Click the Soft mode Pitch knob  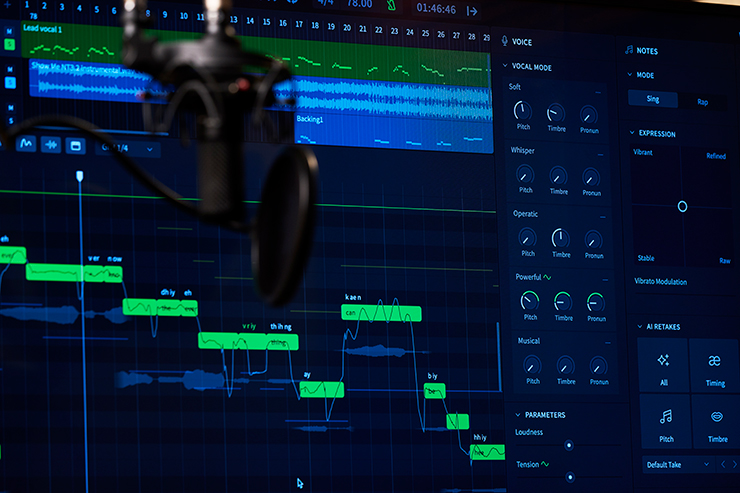pos(524,111)
